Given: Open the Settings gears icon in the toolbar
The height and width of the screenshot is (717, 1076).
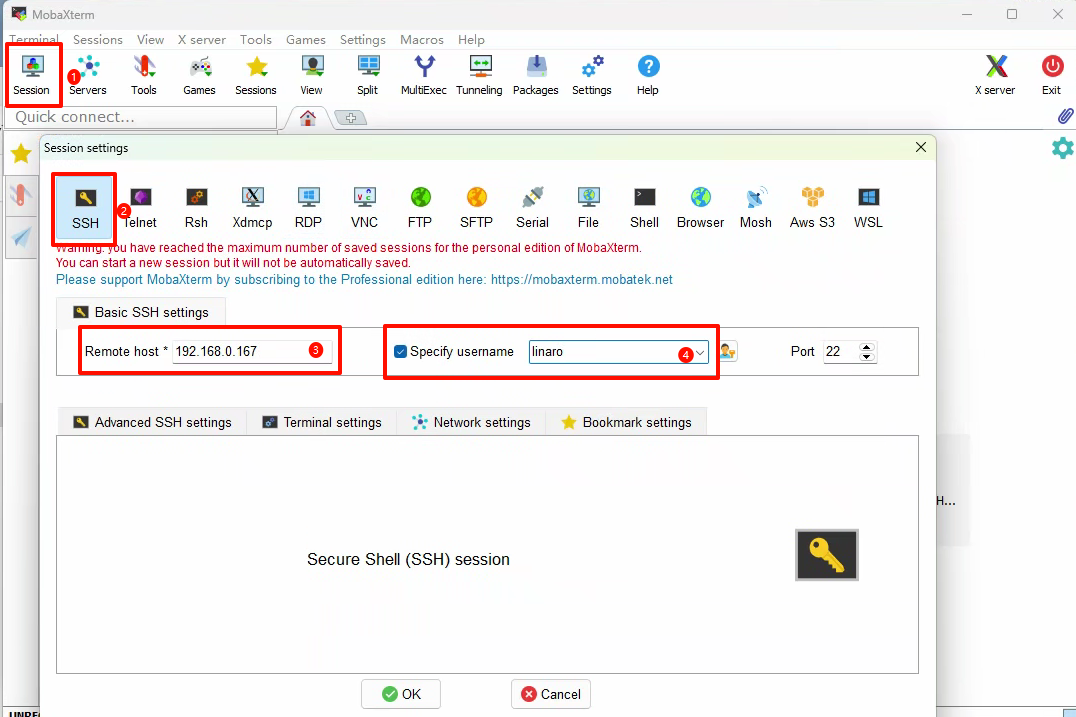Looking at the screenshot, I should 592,75.
